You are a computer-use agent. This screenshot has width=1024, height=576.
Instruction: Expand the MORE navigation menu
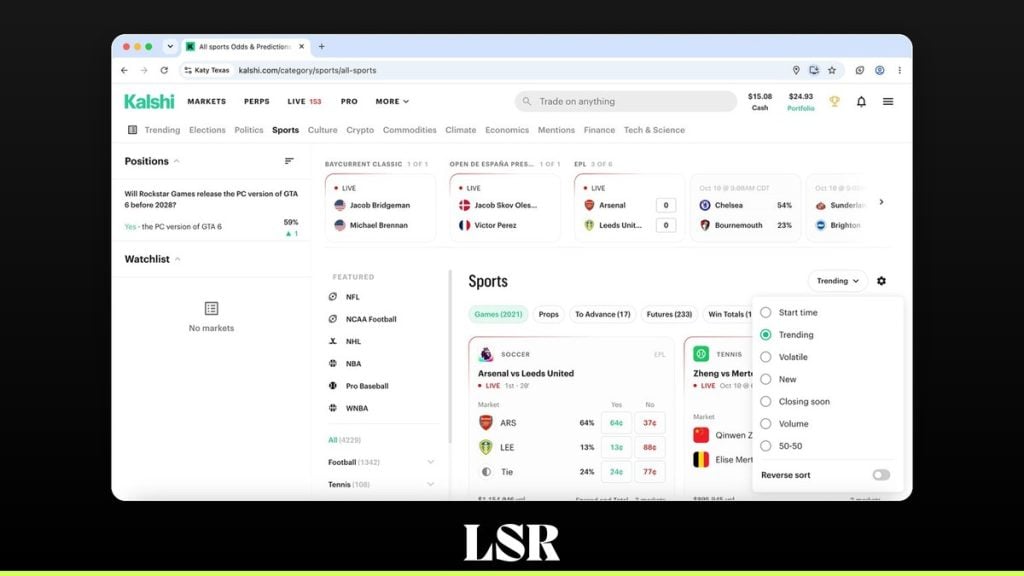(x=392, y=101)
